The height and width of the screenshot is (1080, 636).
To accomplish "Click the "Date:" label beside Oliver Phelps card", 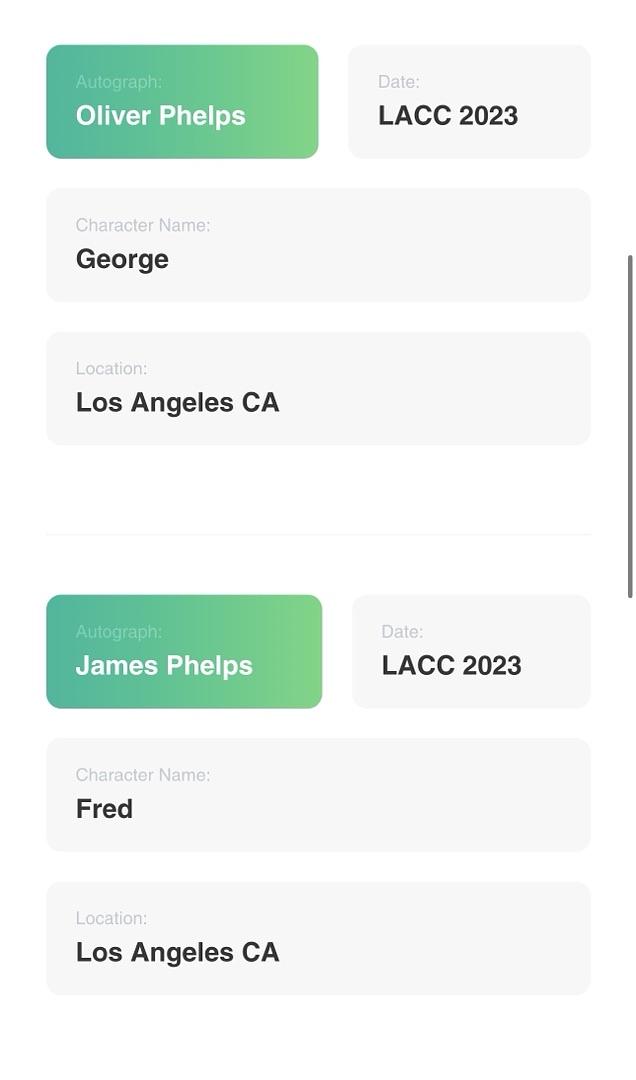I will click(398, 82).
